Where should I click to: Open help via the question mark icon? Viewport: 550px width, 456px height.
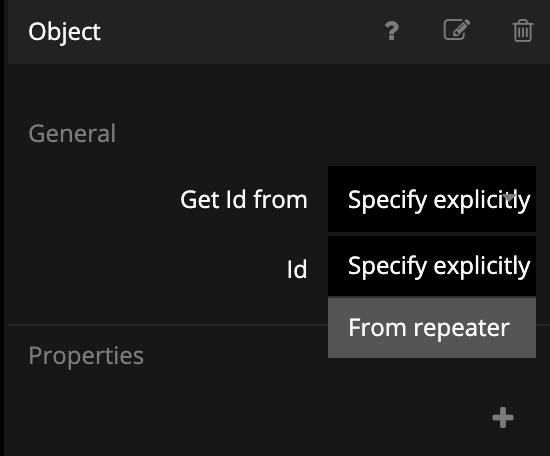tap(392, 31)
